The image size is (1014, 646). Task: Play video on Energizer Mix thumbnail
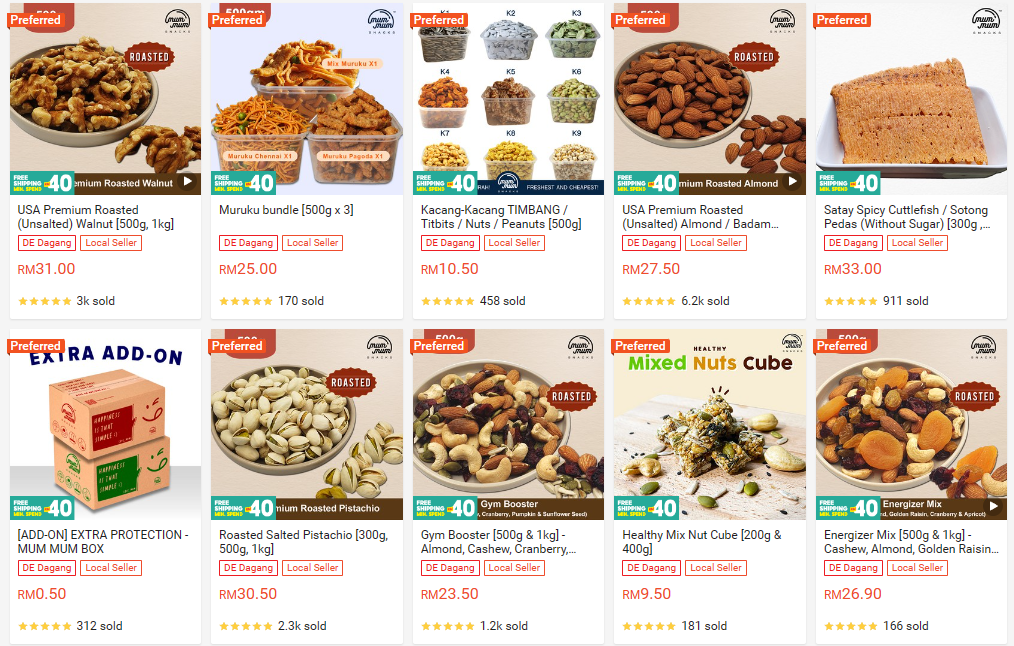tap(994, 506)
